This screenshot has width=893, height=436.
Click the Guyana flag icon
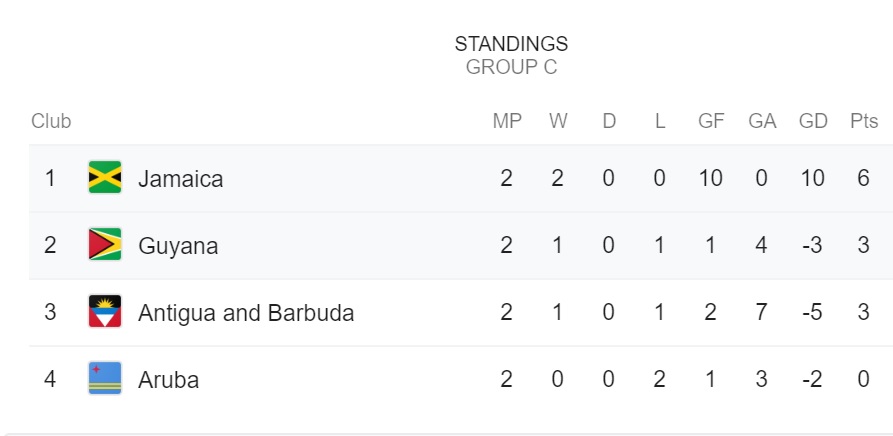105,244
